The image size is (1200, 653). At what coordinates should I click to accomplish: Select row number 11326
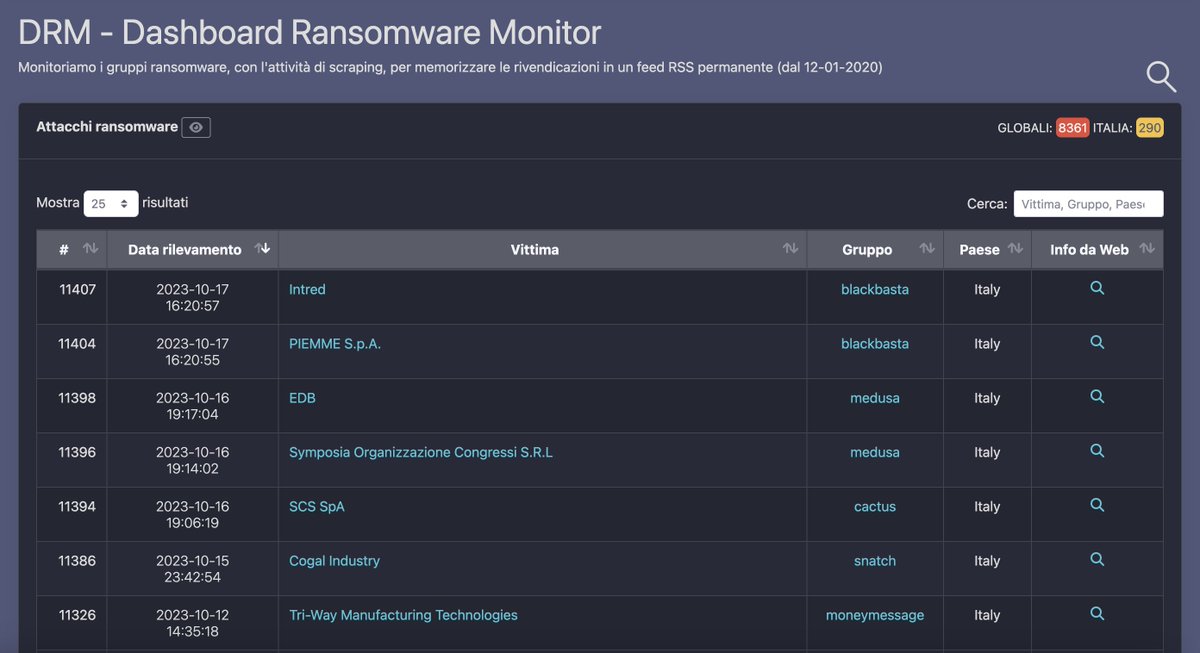click(x=77, y=615)
